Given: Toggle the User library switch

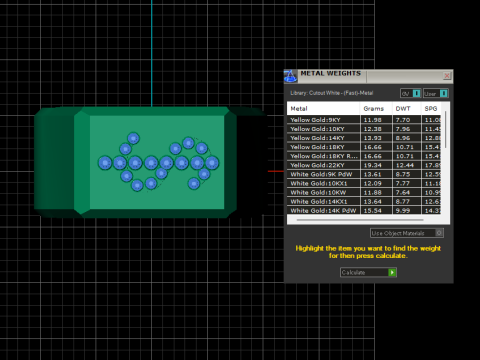Looking at the screenshot, I should point(443,93).
